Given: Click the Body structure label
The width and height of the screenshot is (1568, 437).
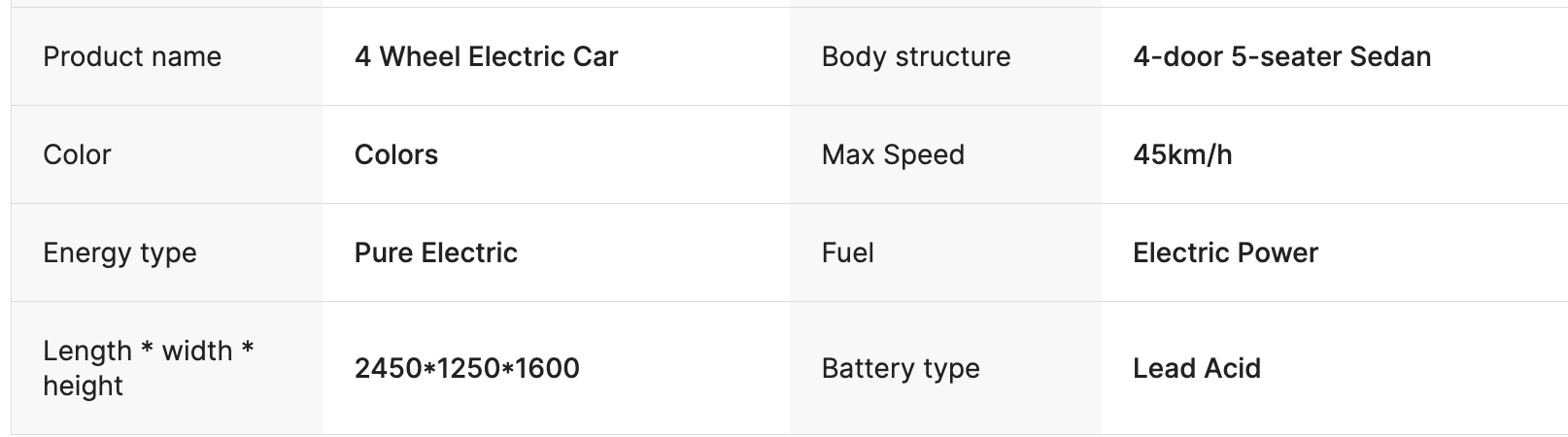Looking at the screenshot, I should (x=915, y=57).
